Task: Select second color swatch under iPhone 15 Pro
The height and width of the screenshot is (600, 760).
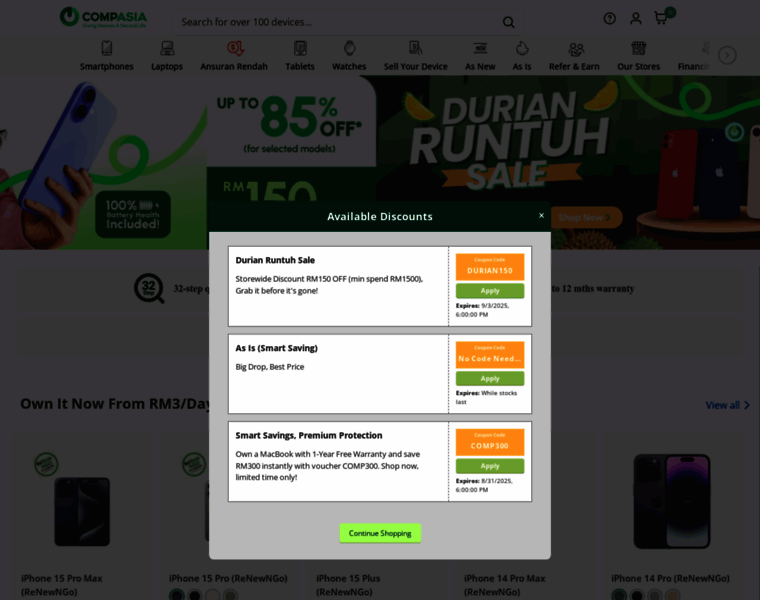Action: pos(195,595)
